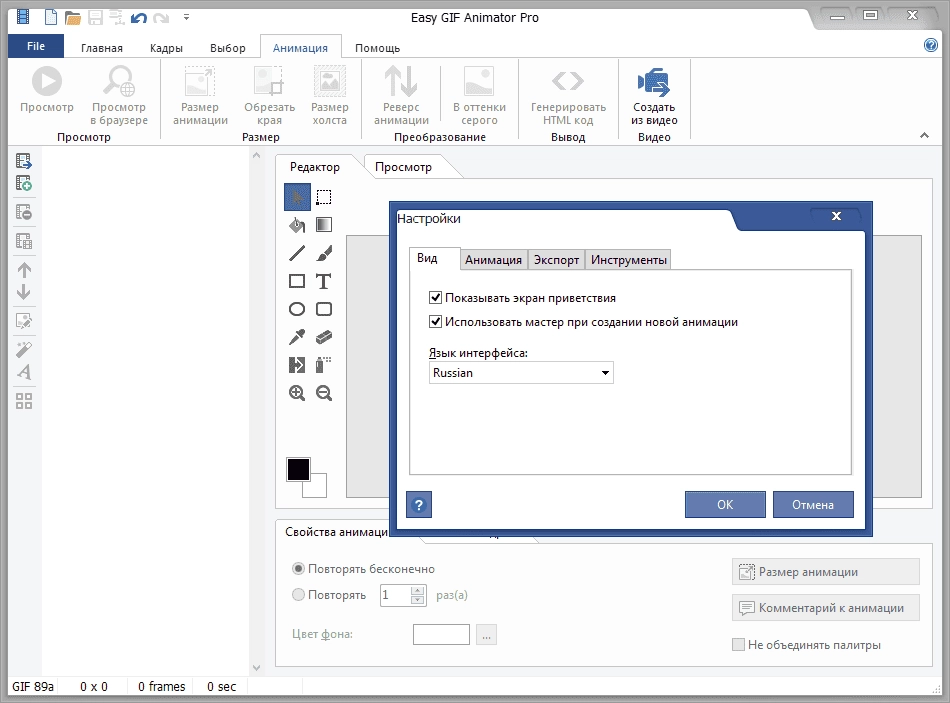This screenshot has height=703, width=950.
Task: Select the pointer selection tool
Action: click(297, 197)
